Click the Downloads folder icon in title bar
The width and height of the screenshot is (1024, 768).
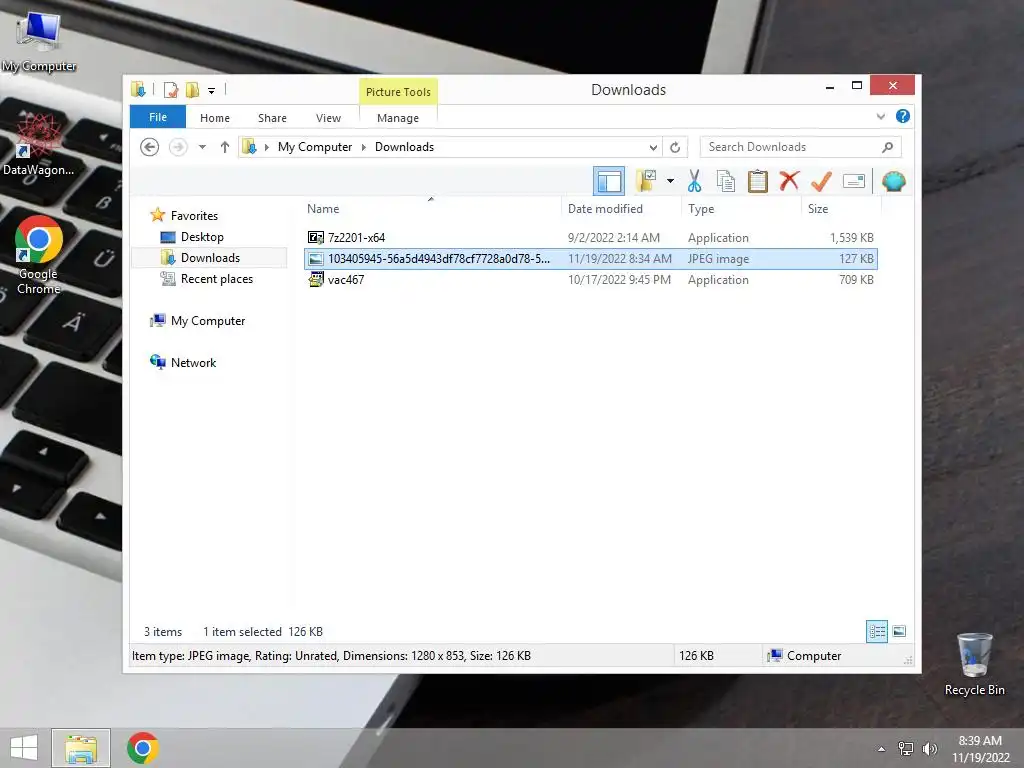(138, 89)
